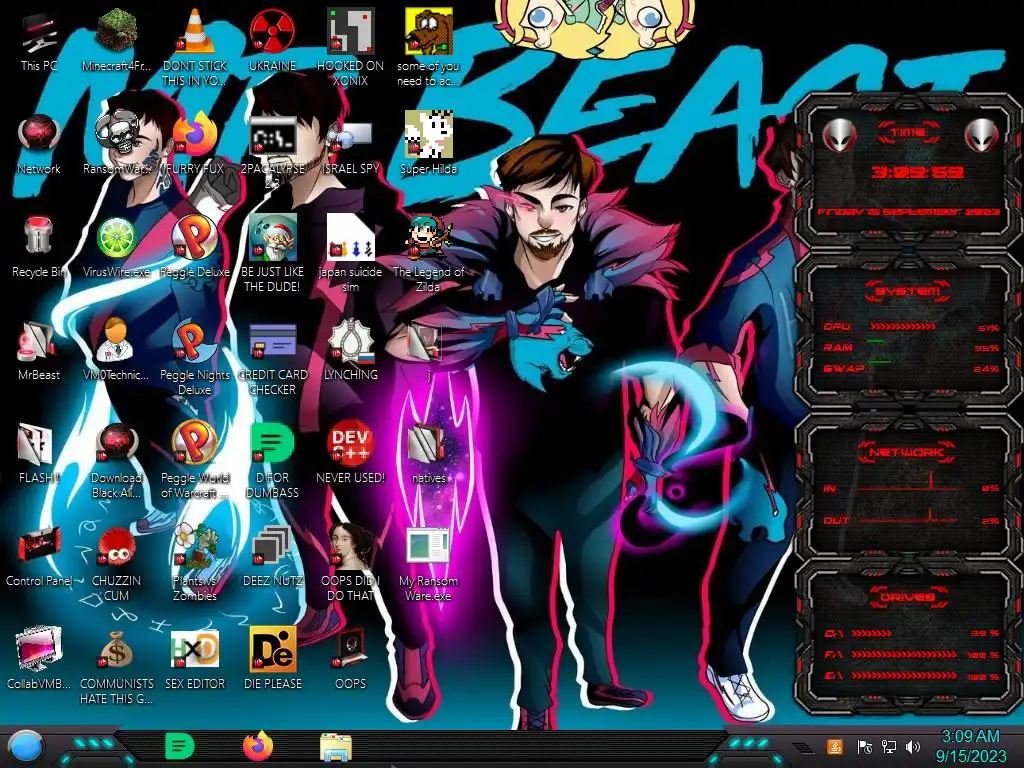Select the DIE PLEASE De icon
Screen dimensions: 1024x768
tap(272, 660)
